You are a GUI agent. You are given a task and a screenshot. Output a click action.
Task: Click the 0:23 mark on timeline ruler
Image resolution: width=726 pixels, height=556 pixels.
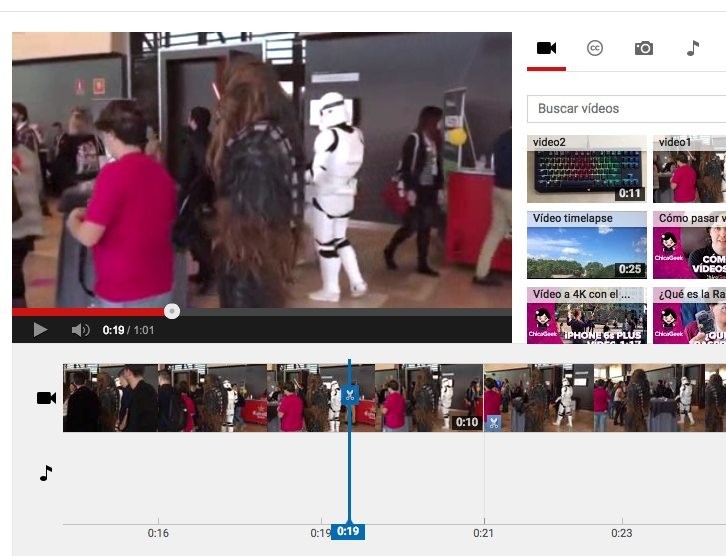621,533
